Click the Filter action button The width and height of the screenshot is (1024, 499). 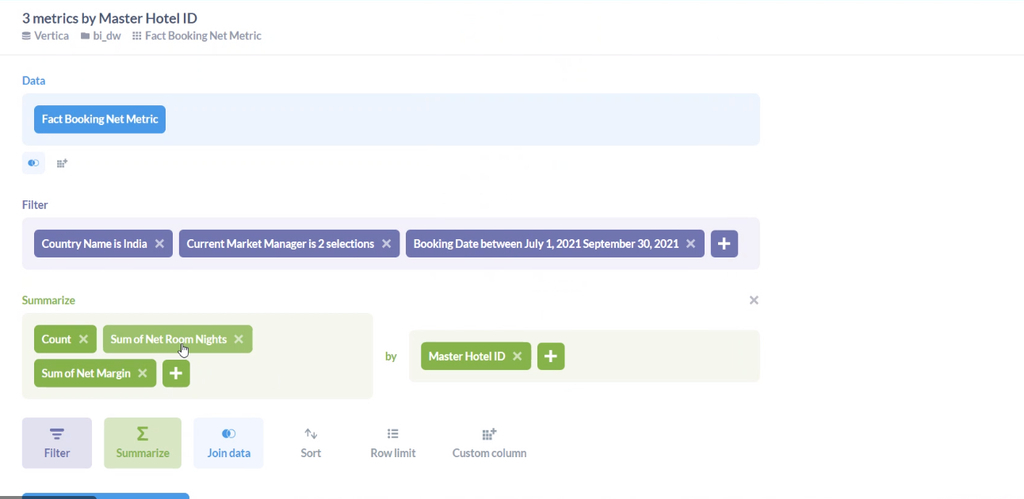(57, 443)
